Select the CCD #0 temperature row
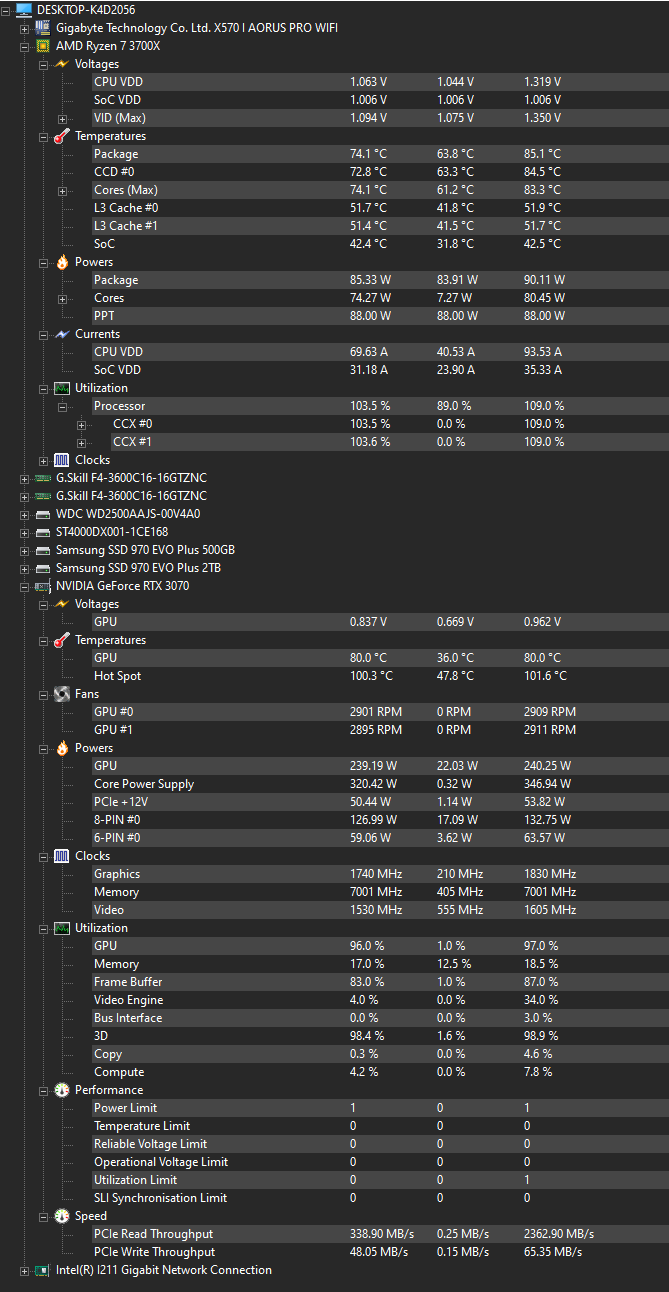This screenshot has height=1292, width=669. [x=380, y=172]
